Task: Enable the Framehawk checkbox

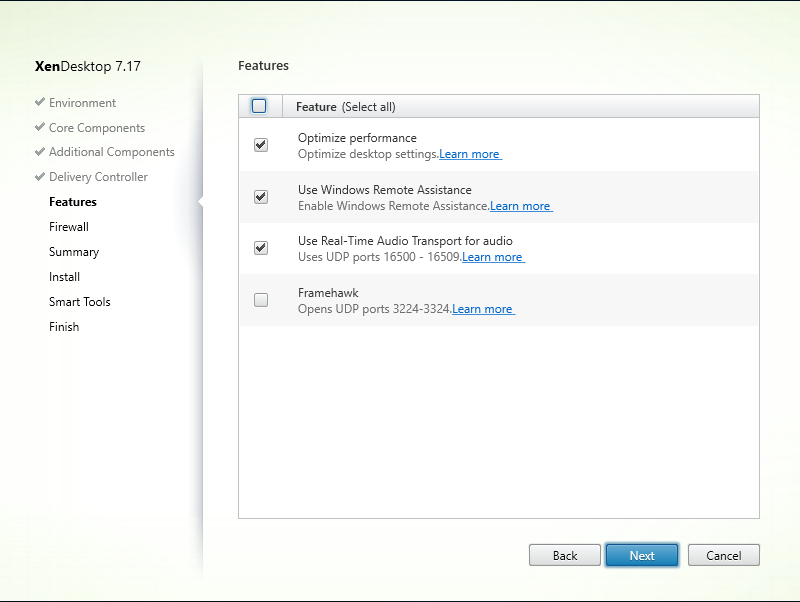Action: (x=261, y=300)
